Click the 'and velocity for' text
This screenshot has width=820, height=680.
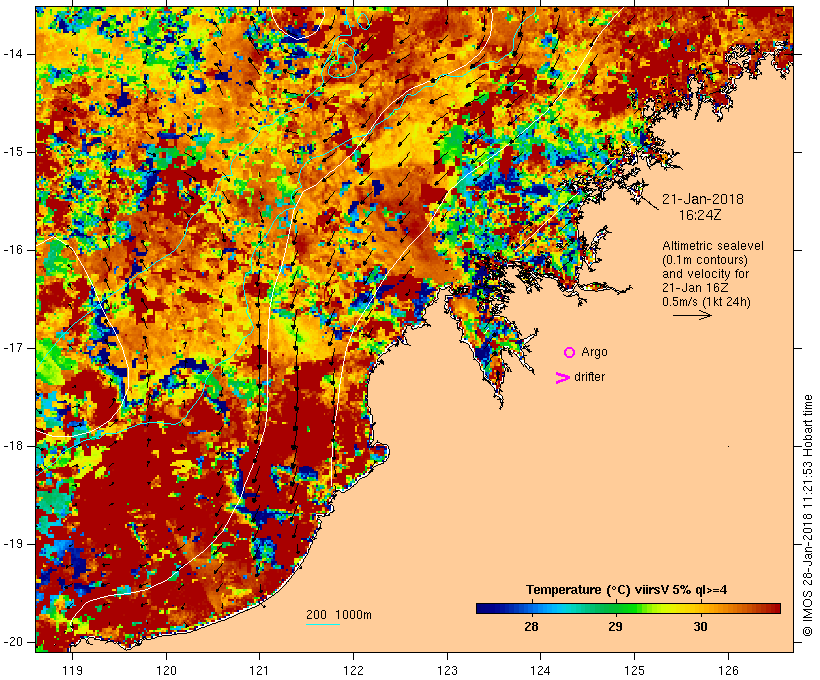pos(705,274)
